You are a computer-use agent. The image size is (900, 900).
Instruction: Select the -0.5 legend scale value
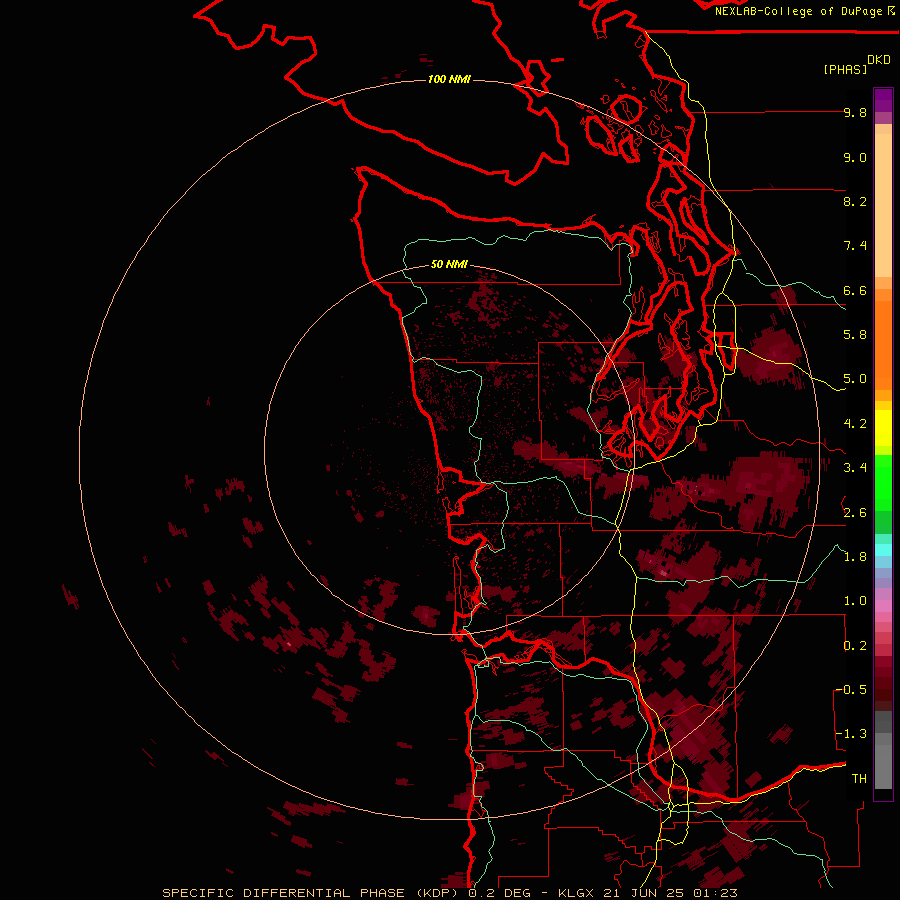point(851,690)
